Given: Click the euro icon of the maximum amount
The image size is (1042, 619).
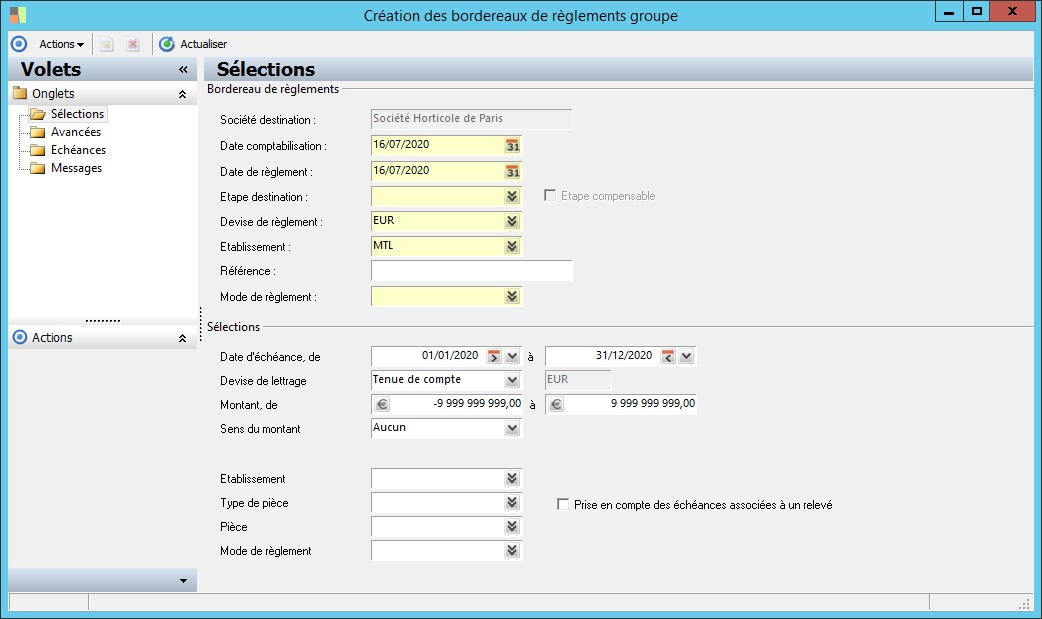Looking at the screenshot, I should tap(556, 404).
